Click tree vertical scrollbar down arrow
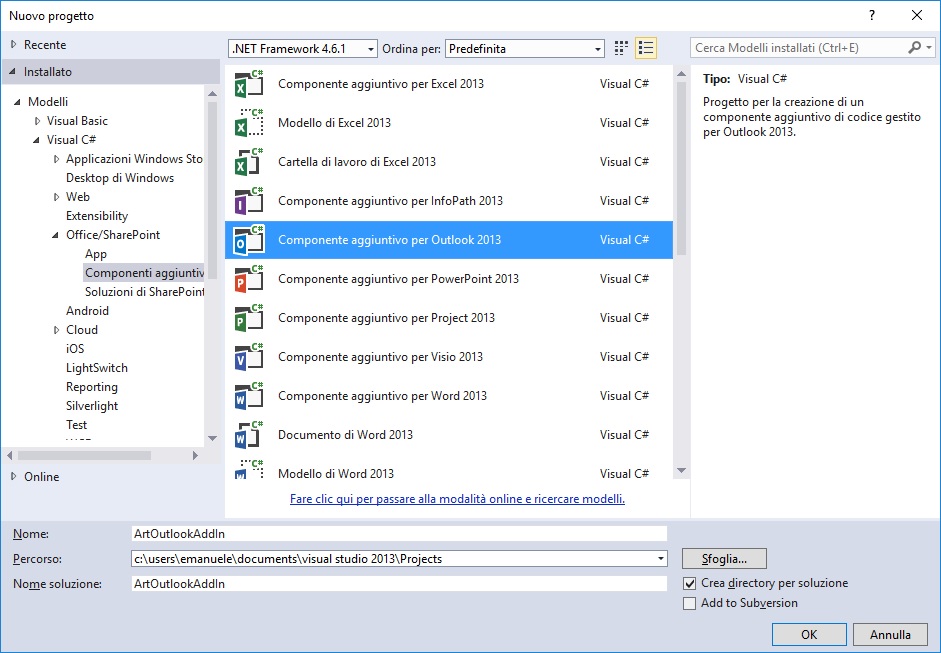 [x=212, y=438]
